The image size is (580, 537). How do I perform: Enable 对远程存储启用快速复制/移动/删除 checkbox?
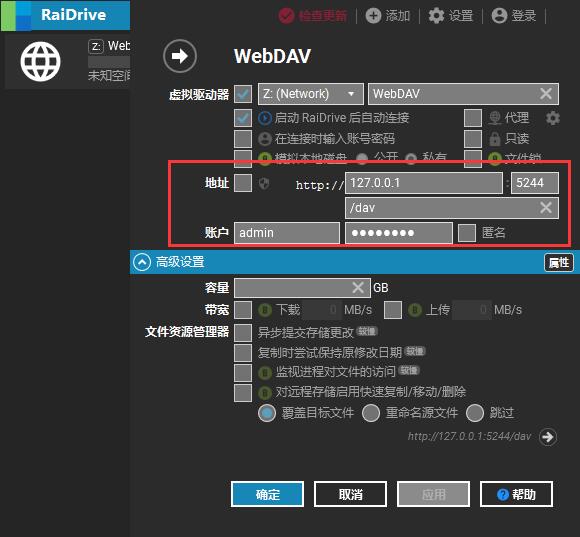point(243,392)
